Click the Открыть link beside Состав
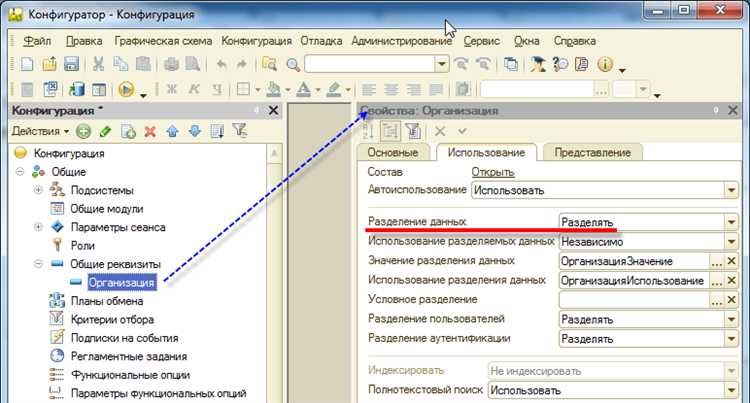Screen dimensions: 750x403 pos(493,172)
